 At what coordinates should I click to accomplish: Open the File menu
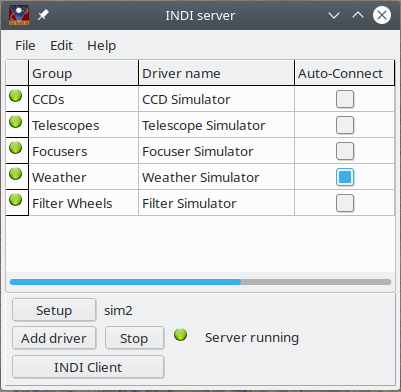(25, 46)
